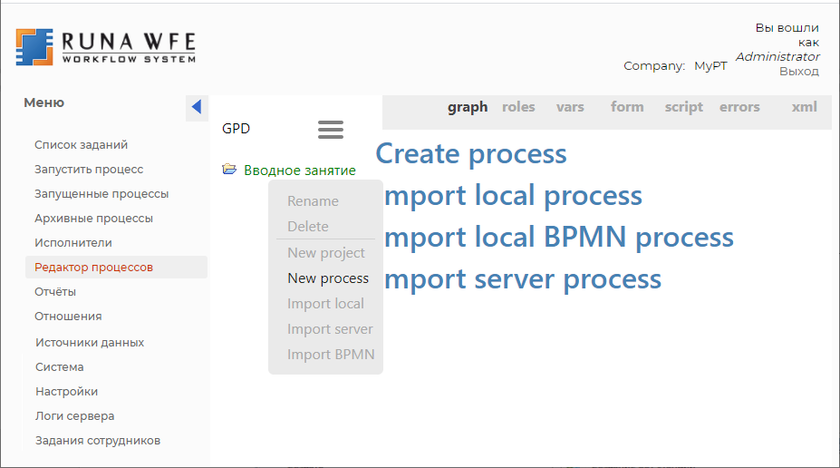Screen dimensions: 840x468
Task: Click the RUNA WFE logo
Action: [106, 47]
